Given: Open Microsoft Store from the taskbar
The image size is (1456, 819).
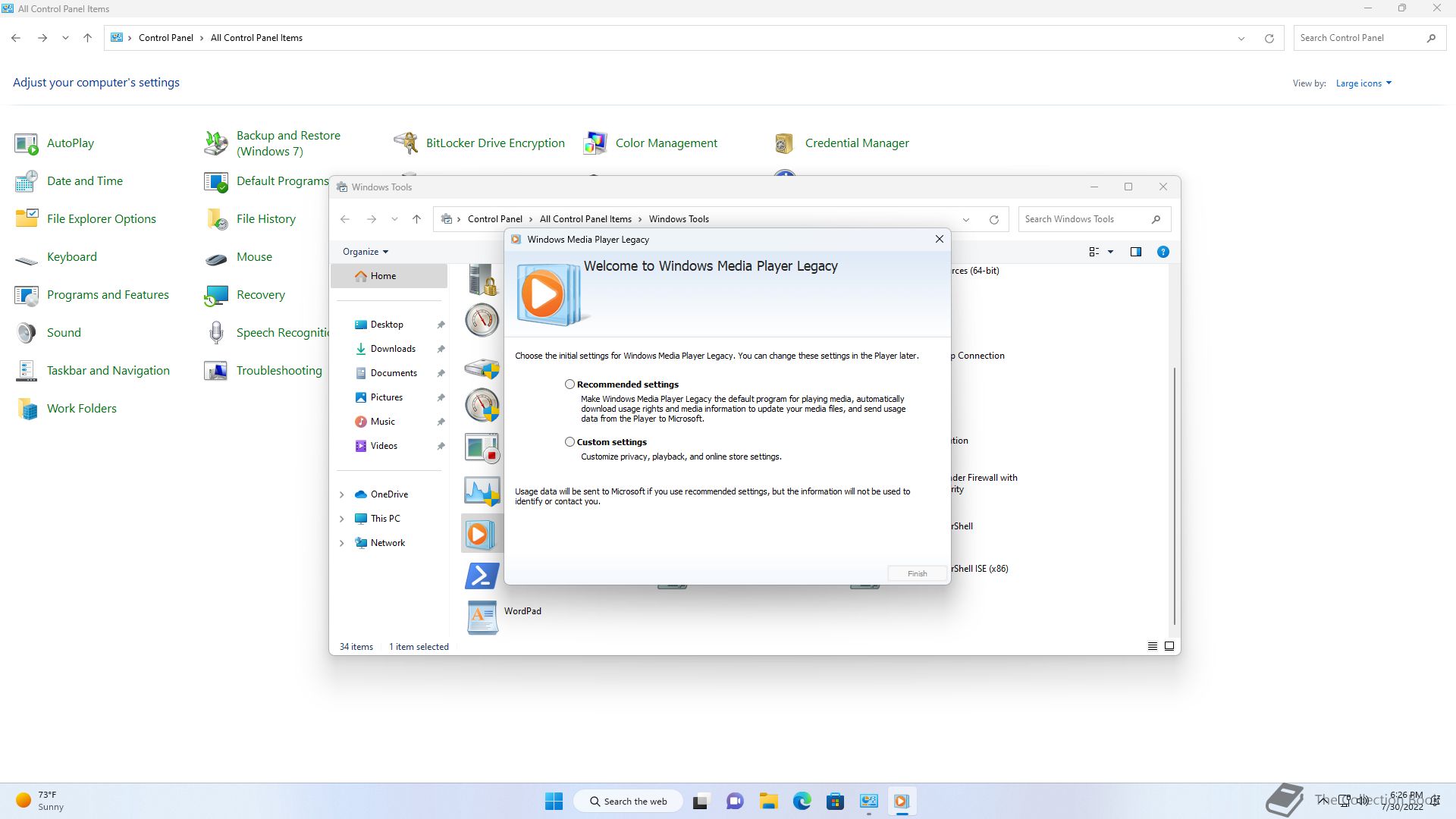Looking at the screenshot, I should [x=836, y=801].
